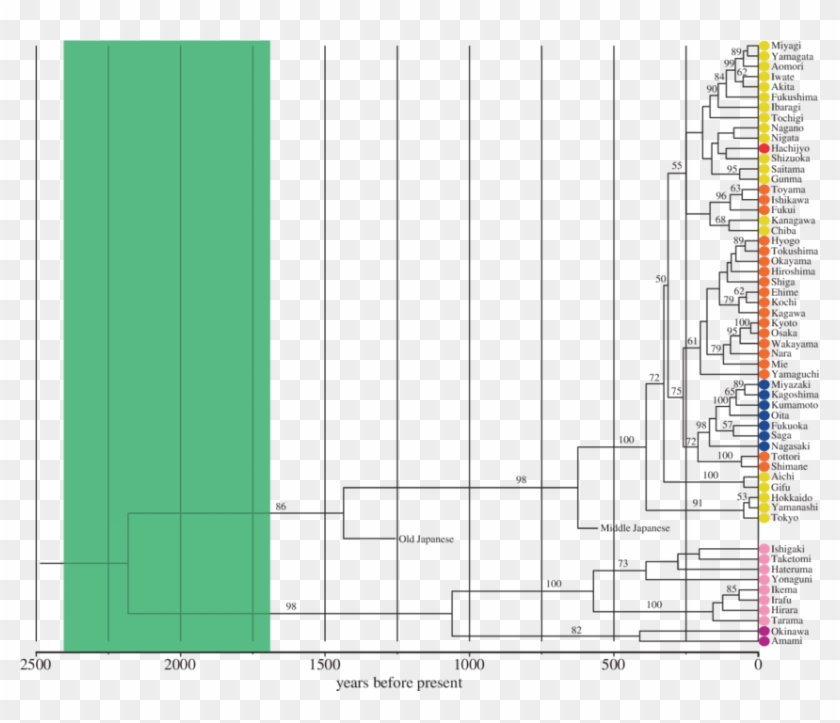Click the Saitama label
The width and height of the screenshot is (840, 723).
tap(788, 169)
